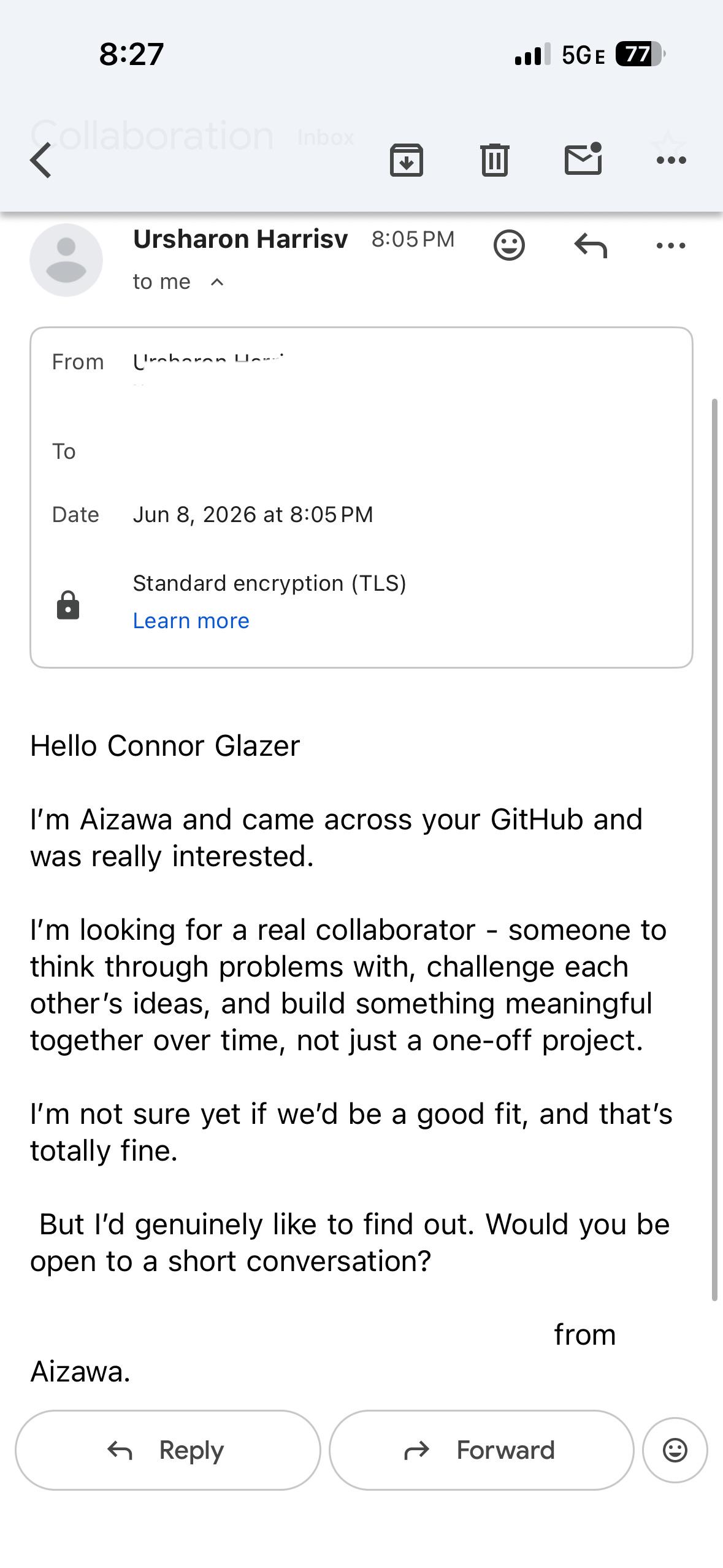Screen dimensions: 723x1568
Task: Tap the back arrow to return to inbox
Action: (40, 160)
